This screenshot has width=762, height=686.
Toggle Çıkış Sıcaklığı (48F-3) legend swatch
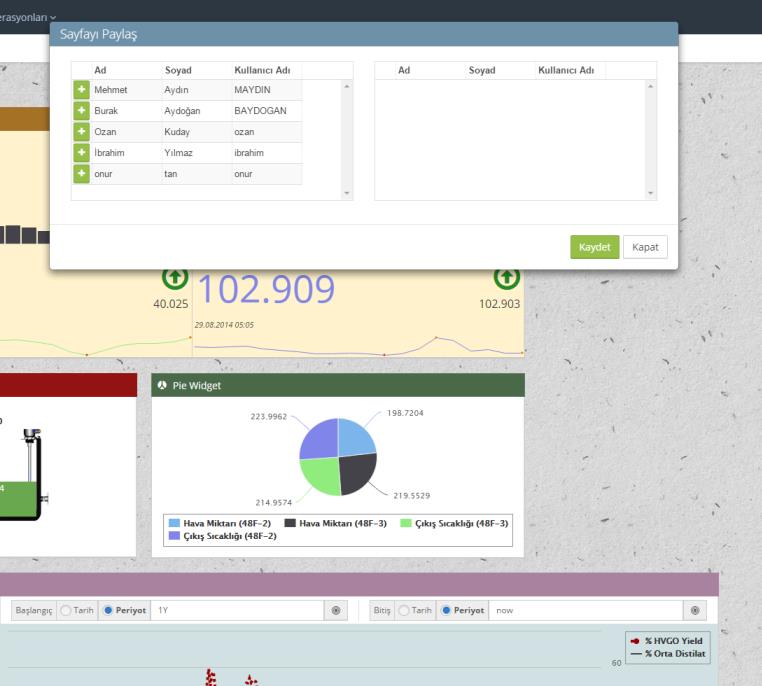coord(406,523)
